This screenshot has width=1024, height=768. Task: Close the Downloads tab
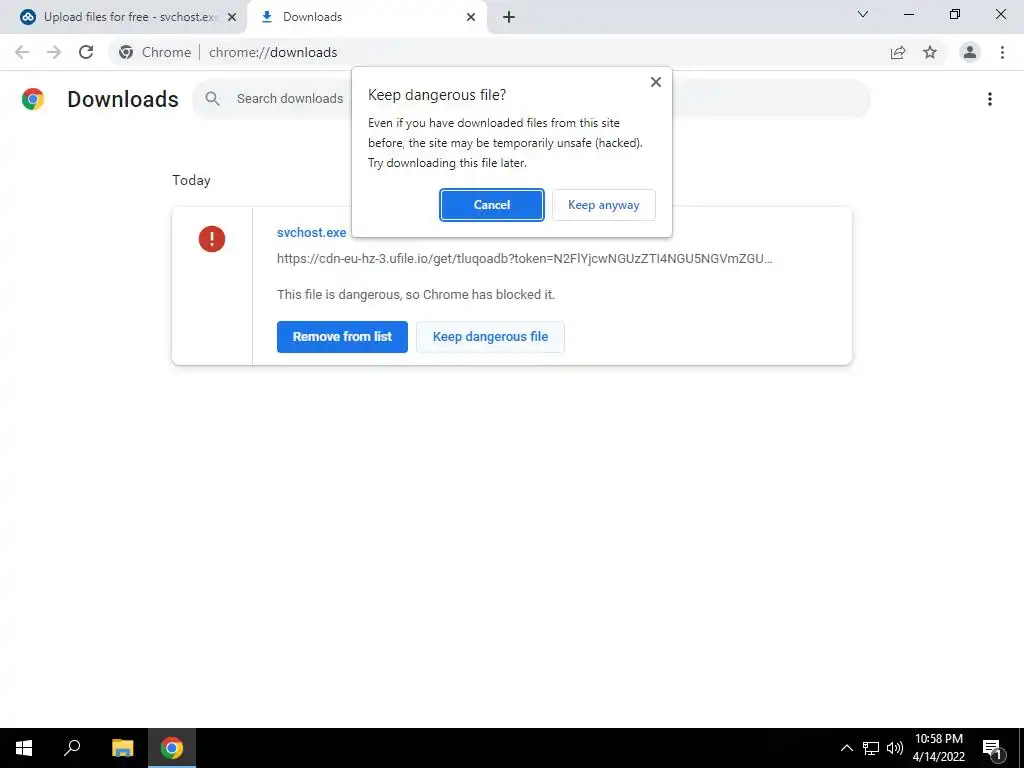(471, 17)
